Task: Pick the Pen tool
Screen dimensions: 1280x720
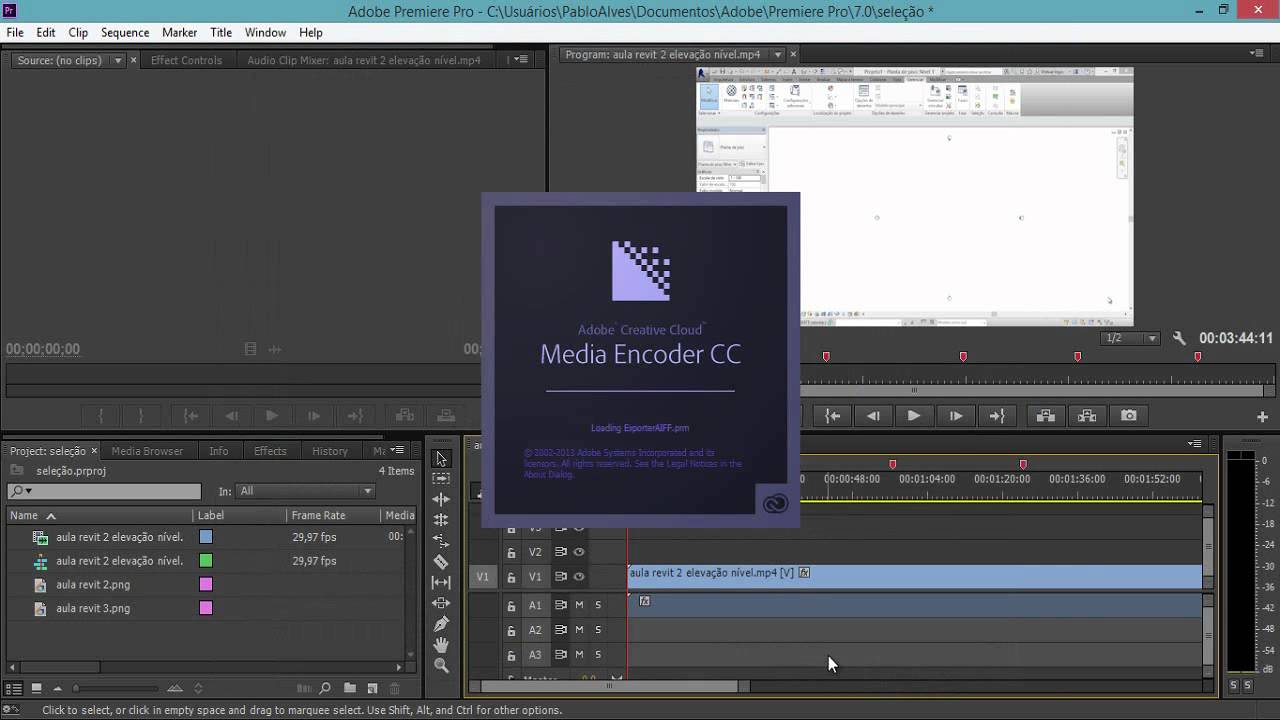Action: click(441, 624)
